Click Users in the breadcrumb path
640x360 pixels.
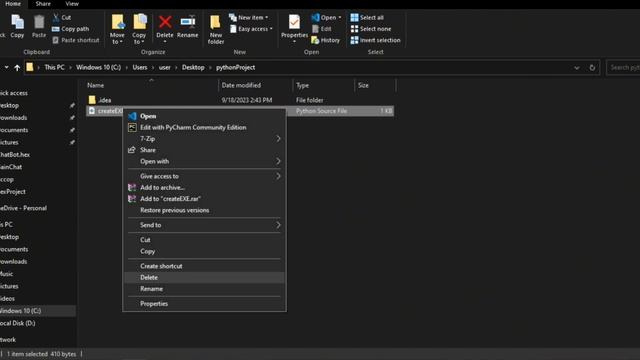pos(140,67)
